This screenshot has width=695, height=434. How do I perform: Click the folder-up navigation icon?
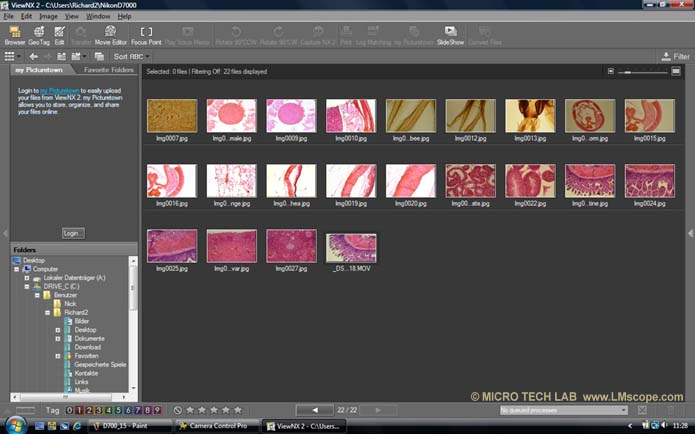[x=61, y=56]
